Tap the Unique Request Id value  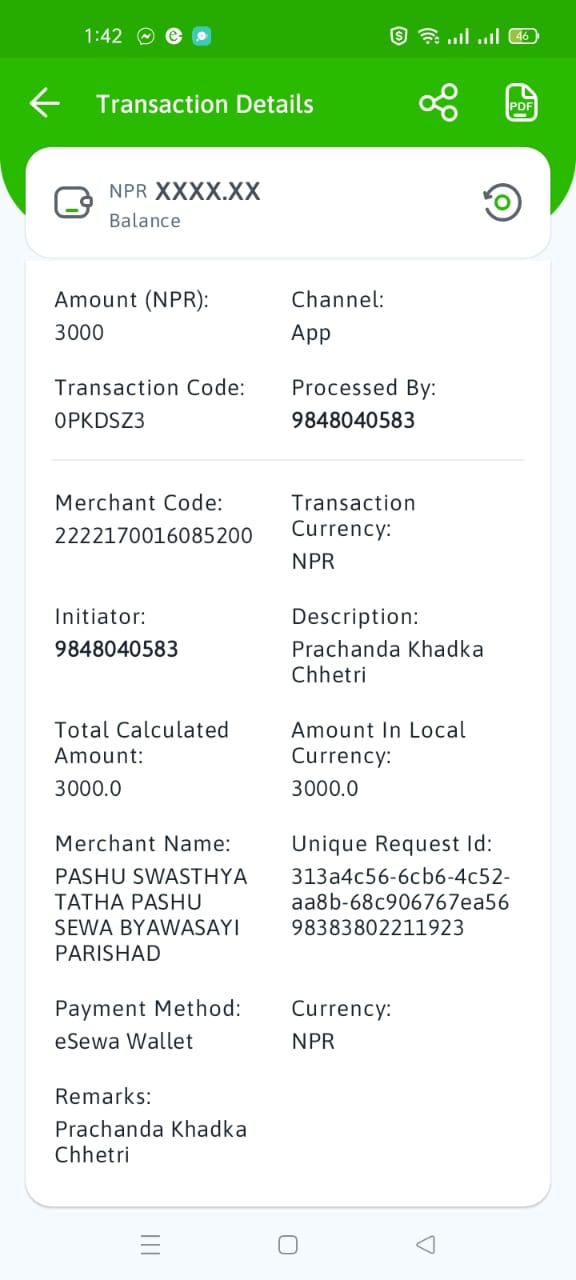click(400, 902)
